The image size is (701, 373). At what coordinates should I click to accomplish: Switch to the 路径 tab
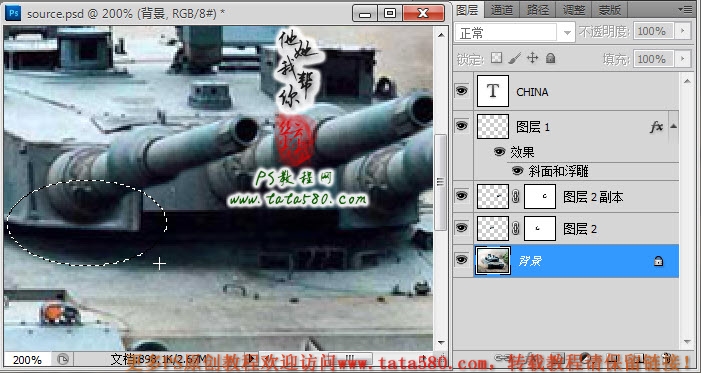click(538, 10)
